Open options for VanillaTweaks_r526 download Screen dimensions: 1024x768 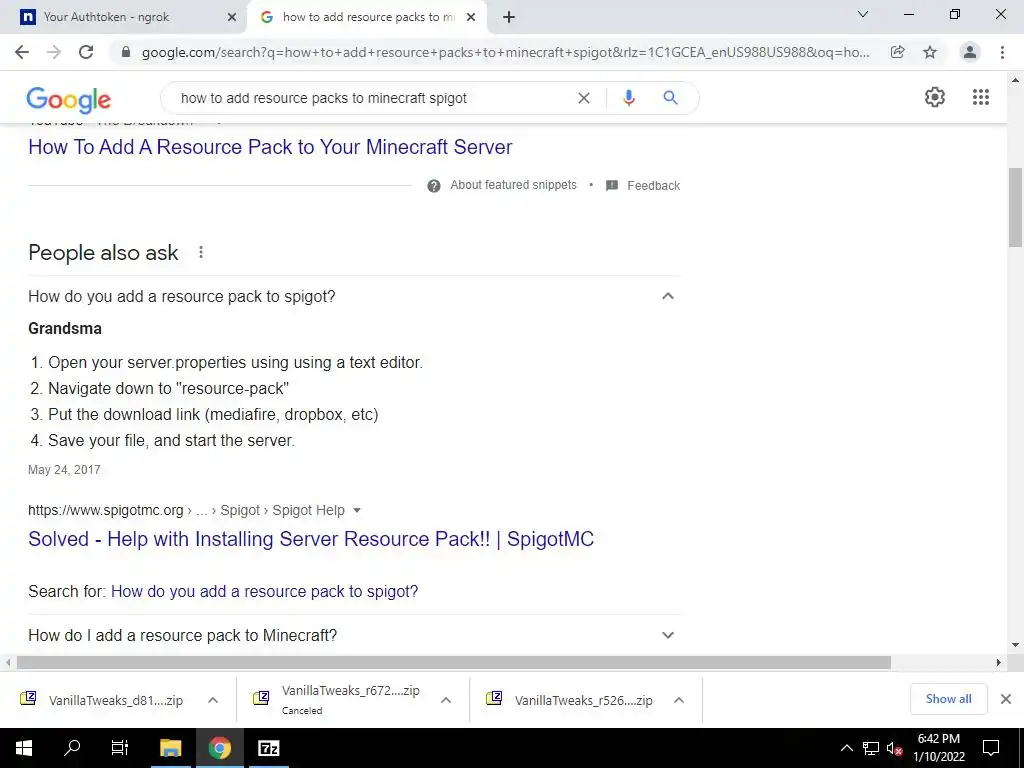coord(679,700)
